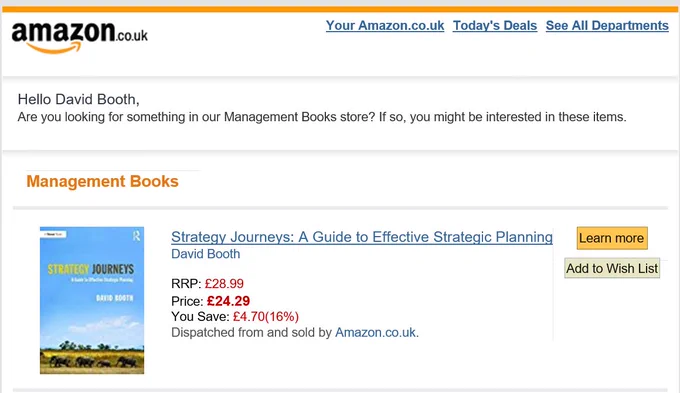Open the Amazon.co.uk seller link

click(376, 332)
